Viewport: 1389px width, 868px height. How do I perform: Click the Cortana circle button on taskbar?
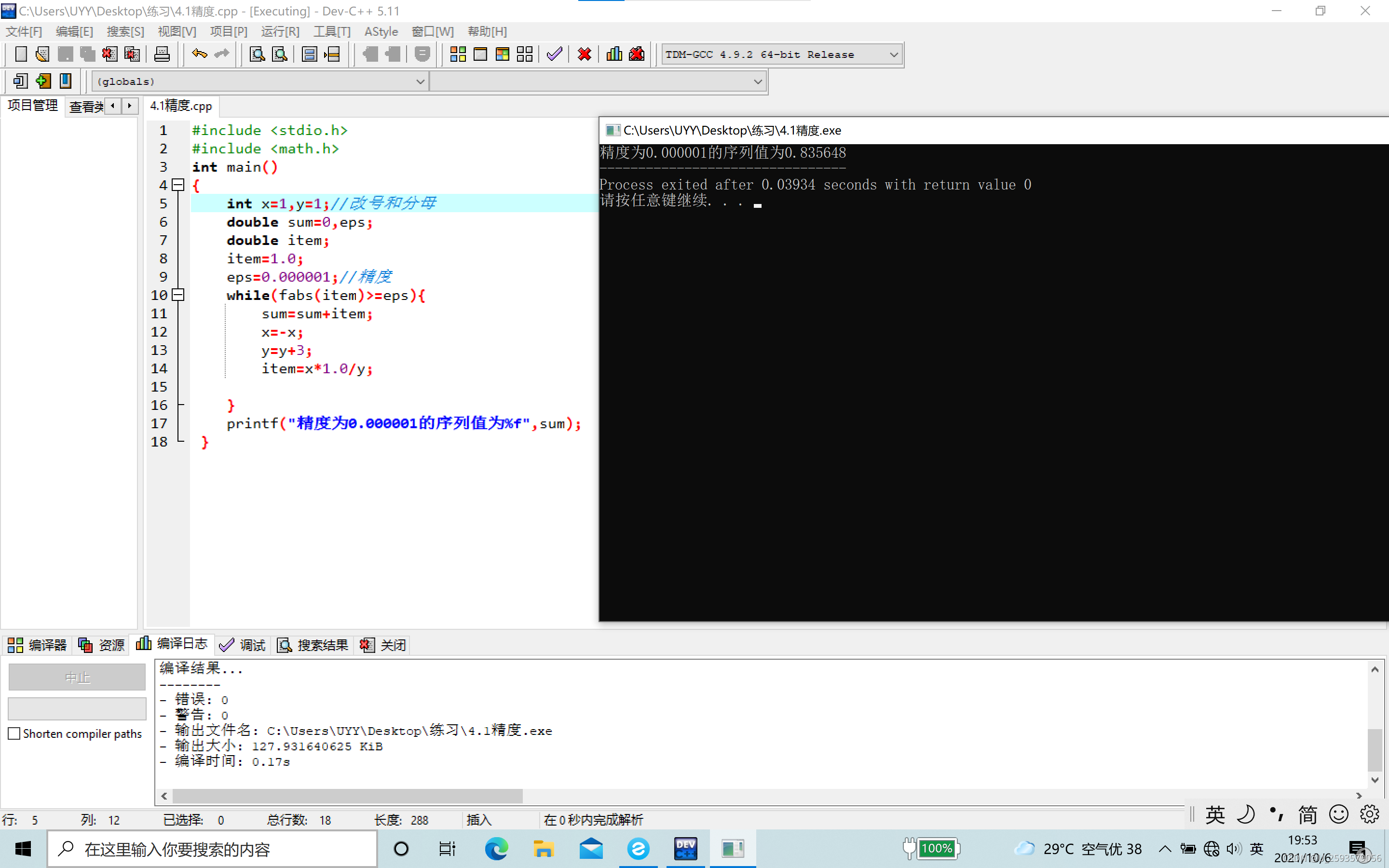(401, 849)
